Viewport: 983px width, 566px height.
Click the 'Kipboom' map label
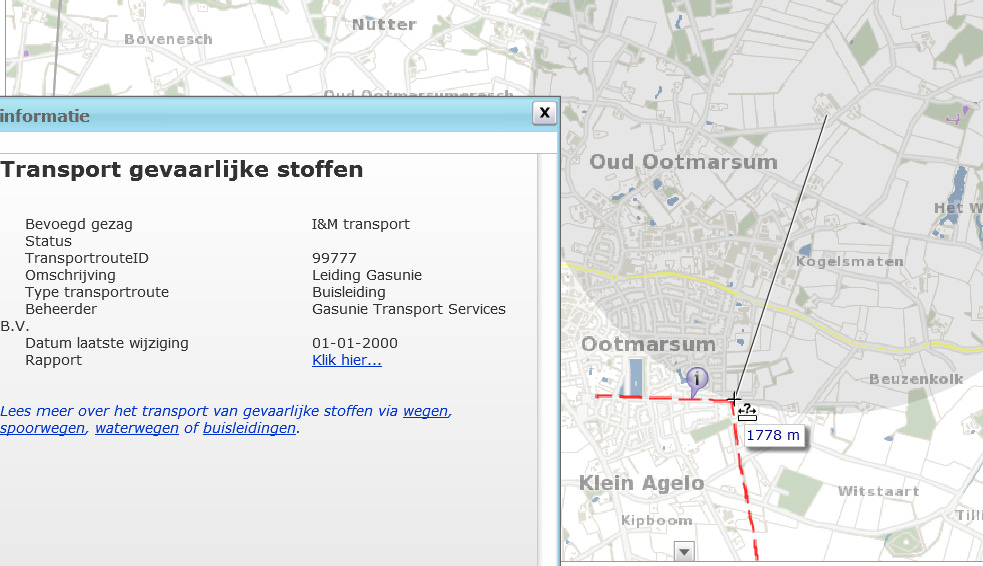click(656, 521)
